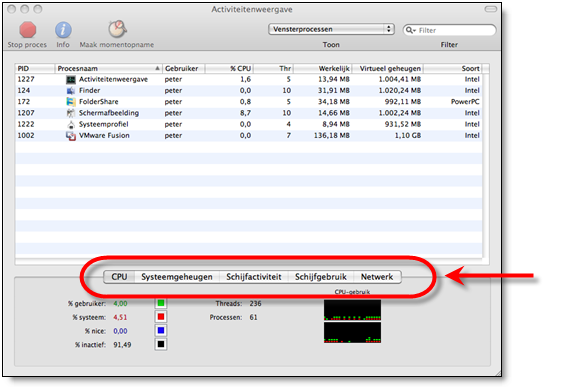Sort by the Procesnaam column header
Image resolution: width=564 pixels, height=389 pixels.
point(108,68)
